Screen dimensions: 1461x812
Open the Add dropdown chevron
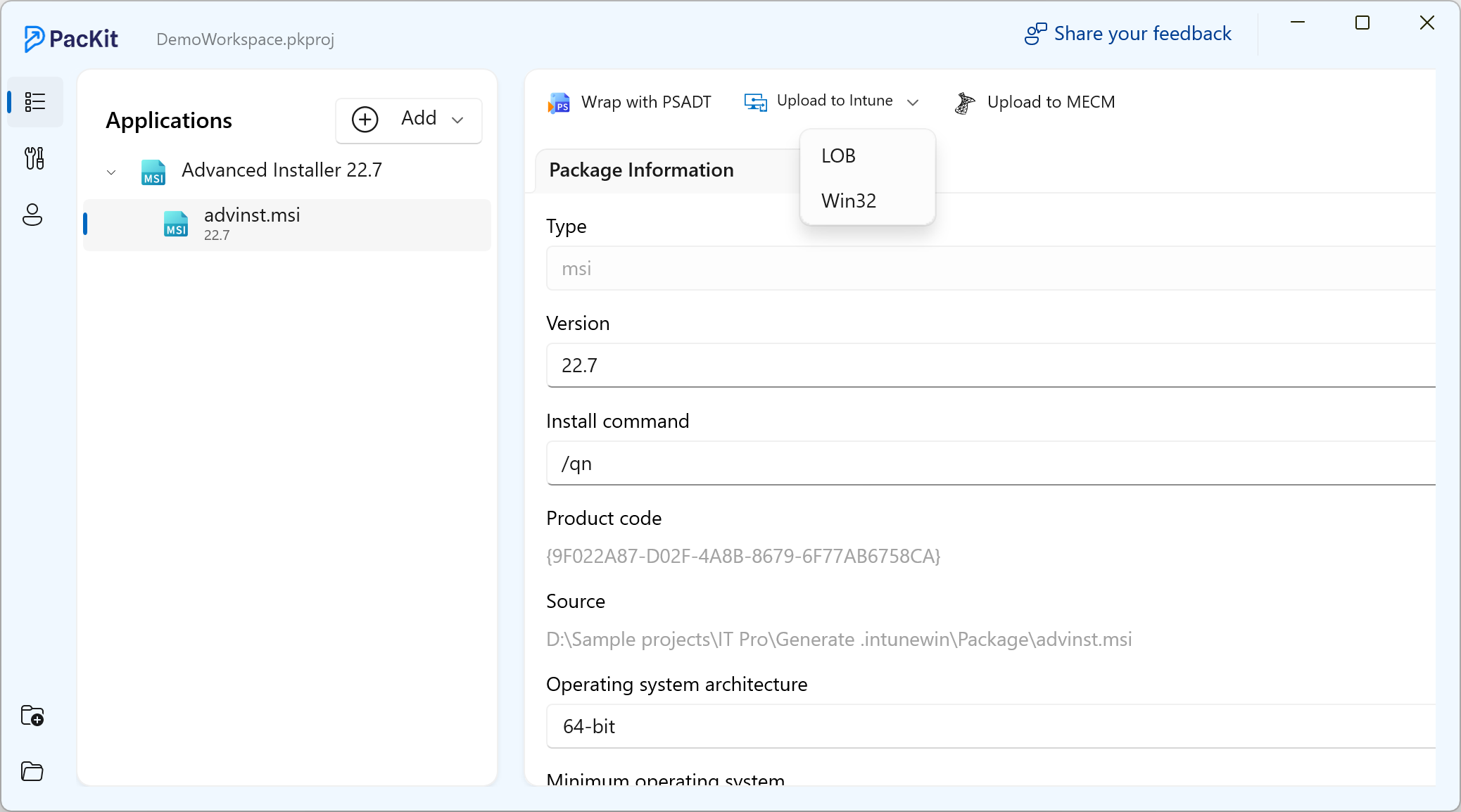click(457, 120)
